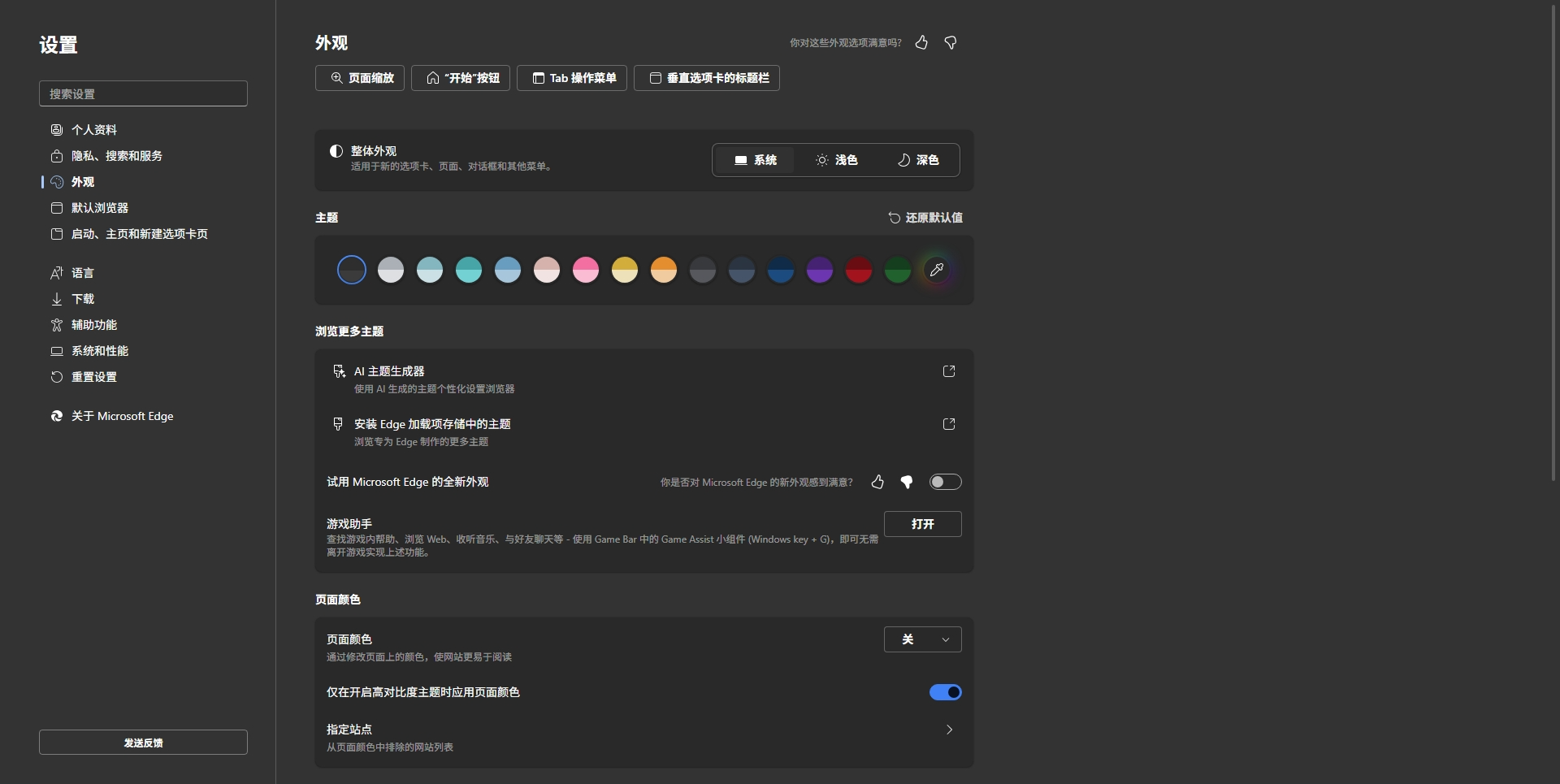The height and width of the screenshot is (784, 1560).
Task: Click the 系统和性能 laptop icon
Action: [57, 351]
